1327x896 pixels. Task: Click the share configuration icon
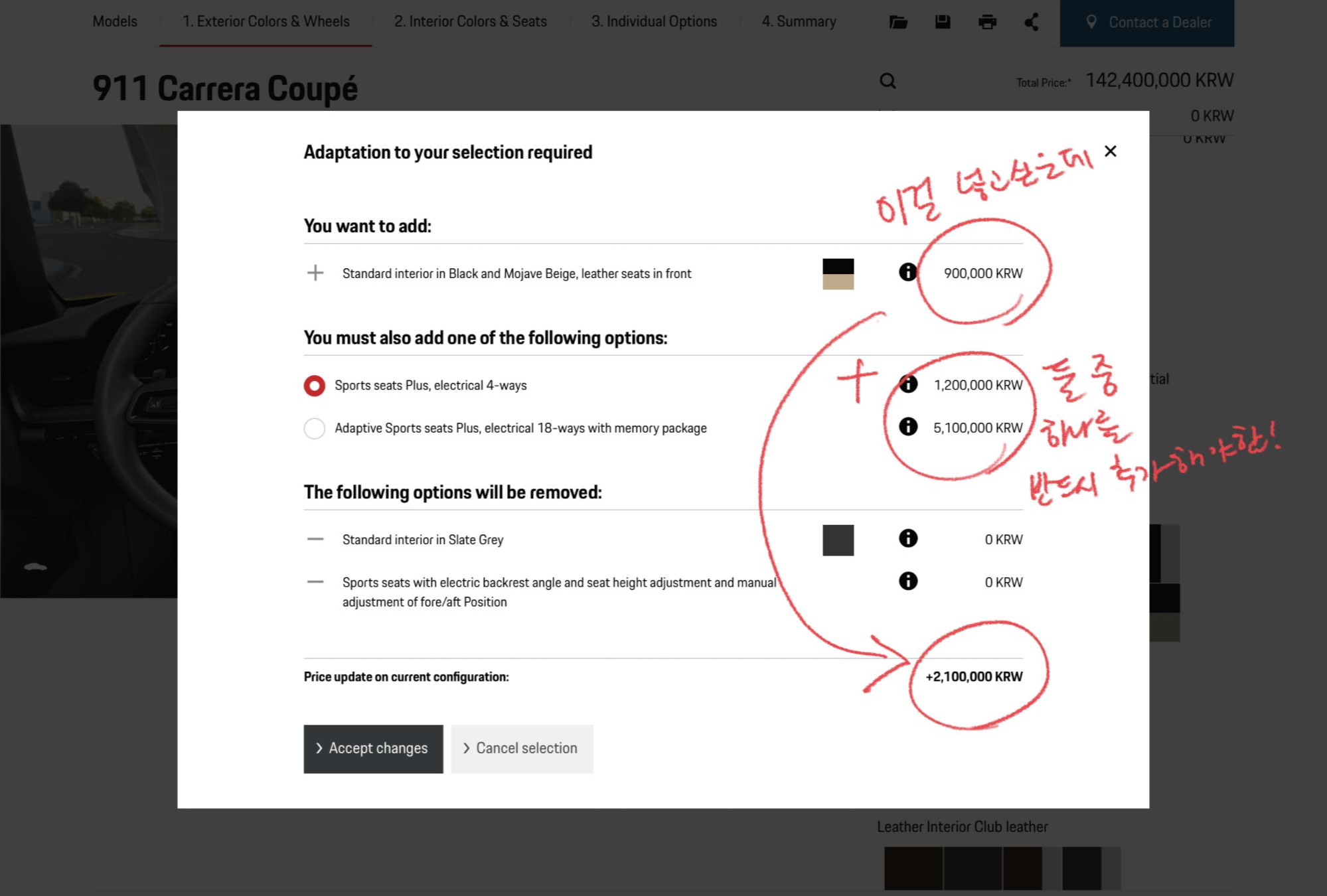pyautogui.click(x=1032, y=22)
